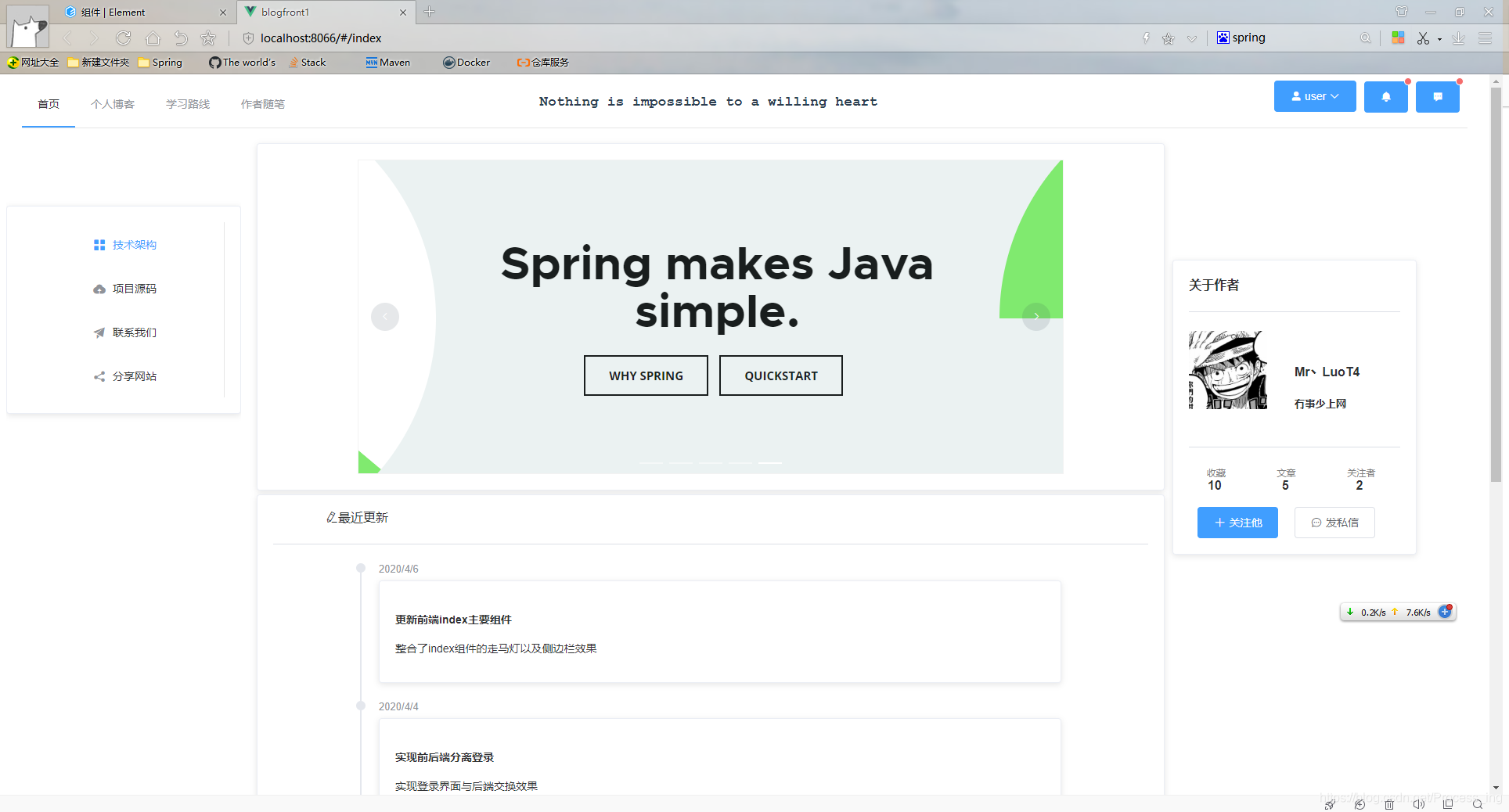Click the 2020/4/4 timeline date

click(x=398, y=706)
